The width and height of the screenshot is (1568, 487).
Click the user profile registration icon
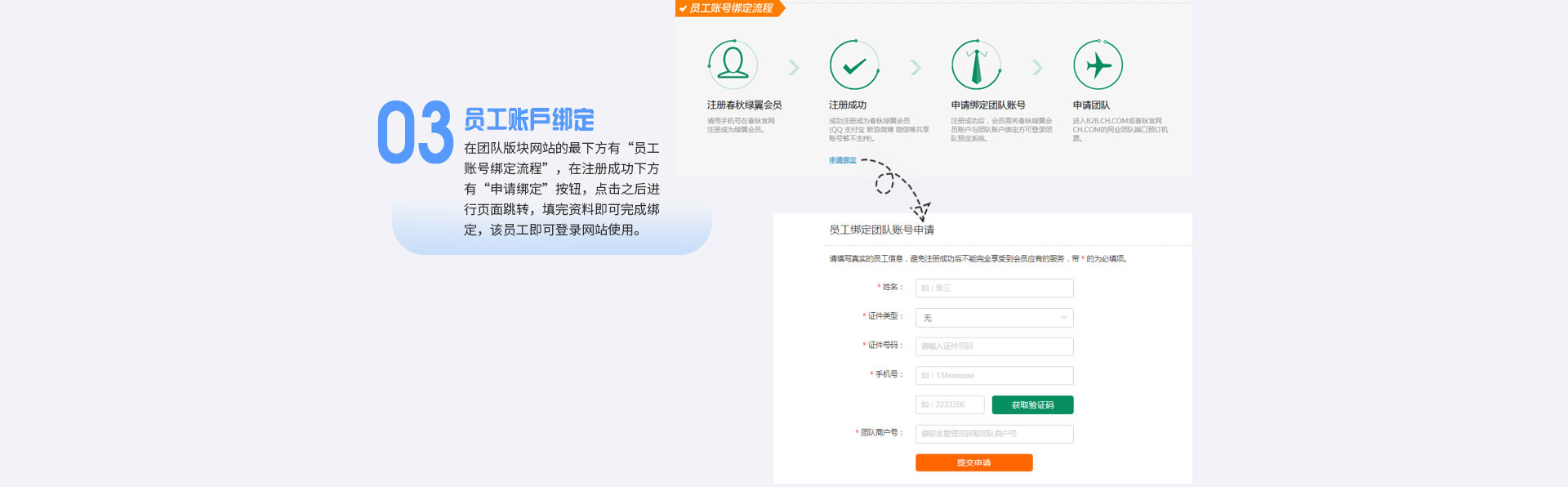click(x=733, y=65)
